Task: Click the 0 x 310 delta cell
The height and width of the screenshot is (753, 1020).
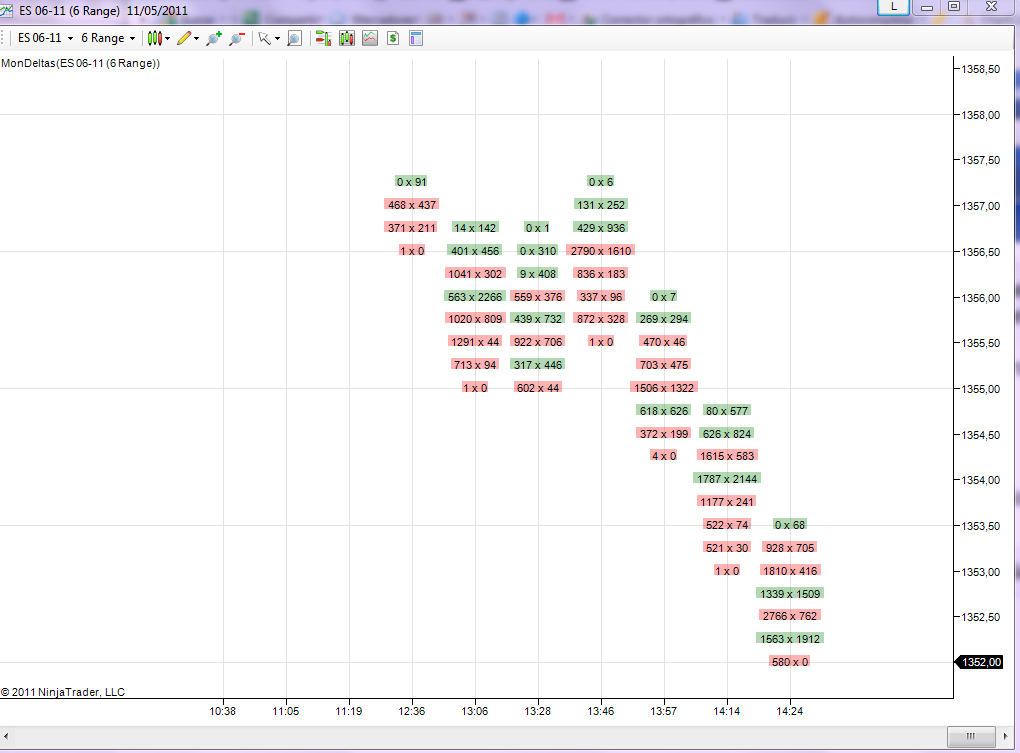Action: 538,251
